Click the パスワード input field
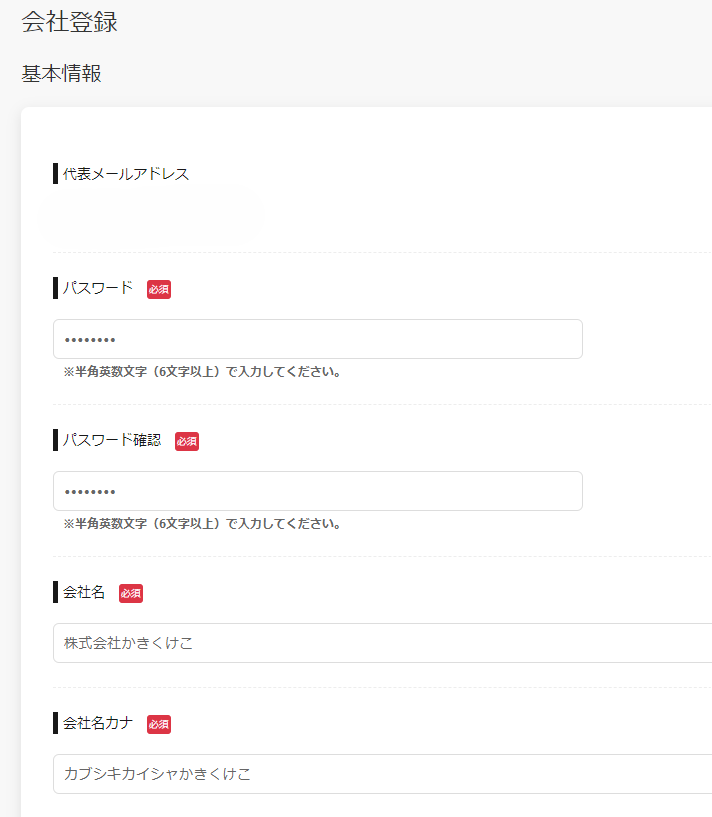The image size is (712, 817). 317,339
